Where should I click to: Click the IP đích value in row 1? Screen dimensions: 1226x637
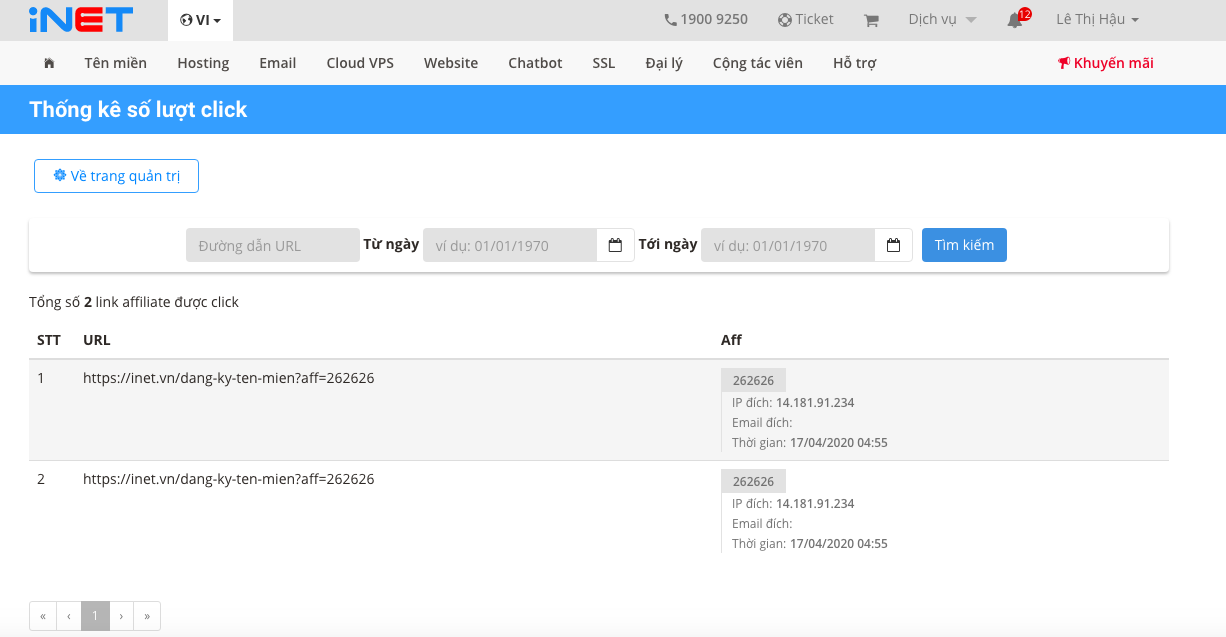(815, 403)
